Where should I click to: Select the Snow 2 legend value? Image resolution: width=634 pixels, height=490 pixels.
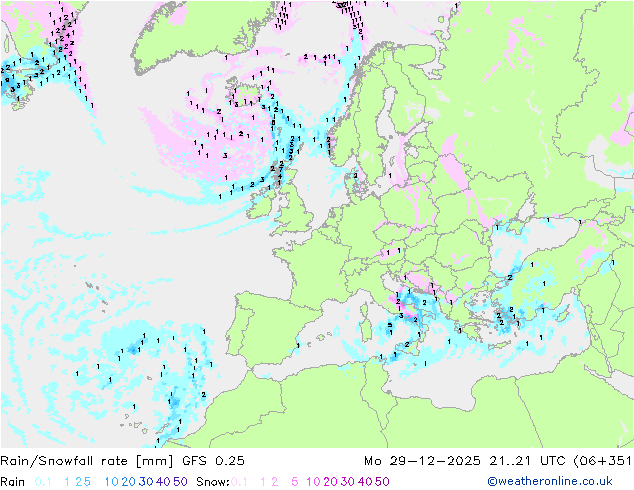[275, 482]
